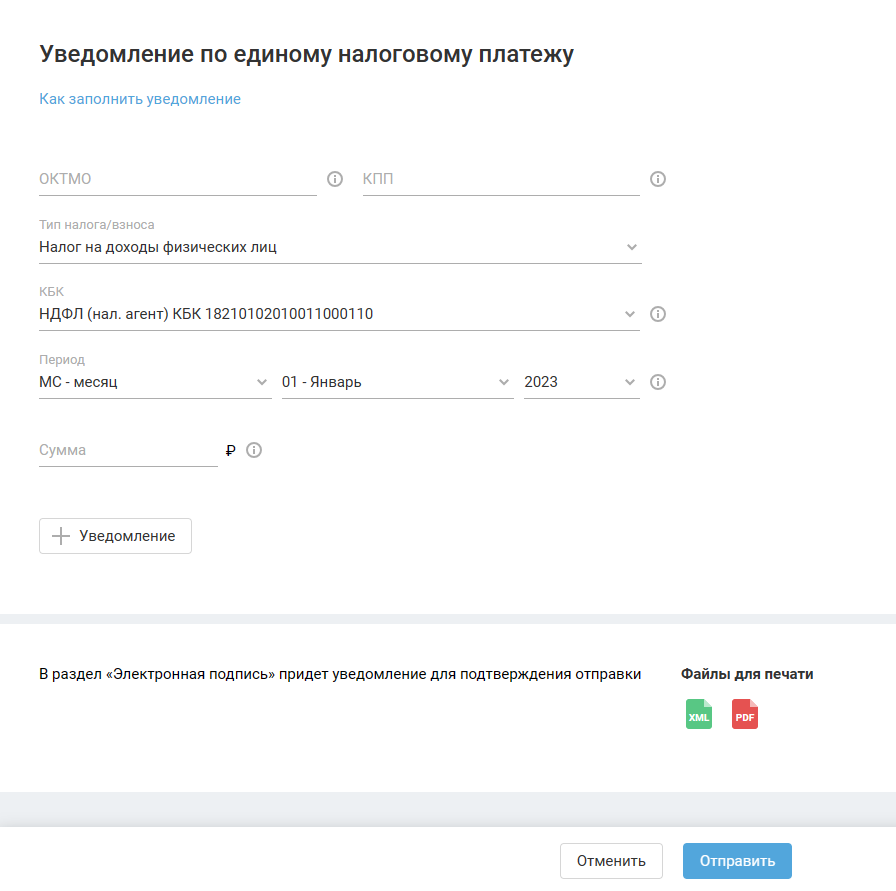
Task: Open the Как заполнить уведомление link
Action: 140,99
